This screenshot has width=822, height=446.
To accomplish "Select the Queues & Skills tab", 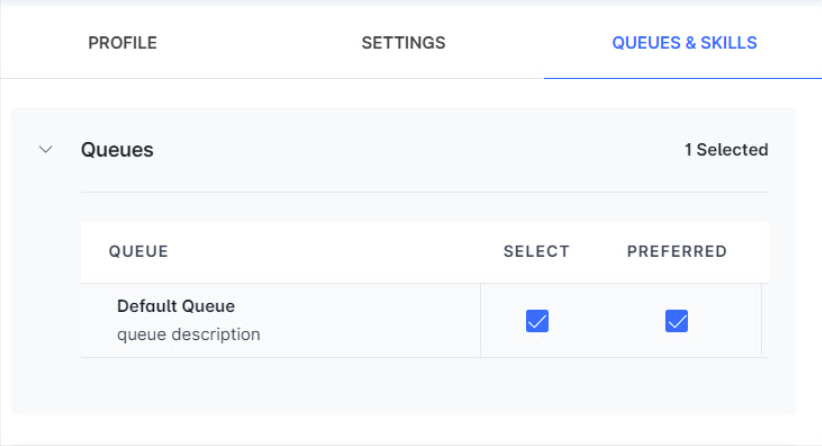I will point(684,43).
